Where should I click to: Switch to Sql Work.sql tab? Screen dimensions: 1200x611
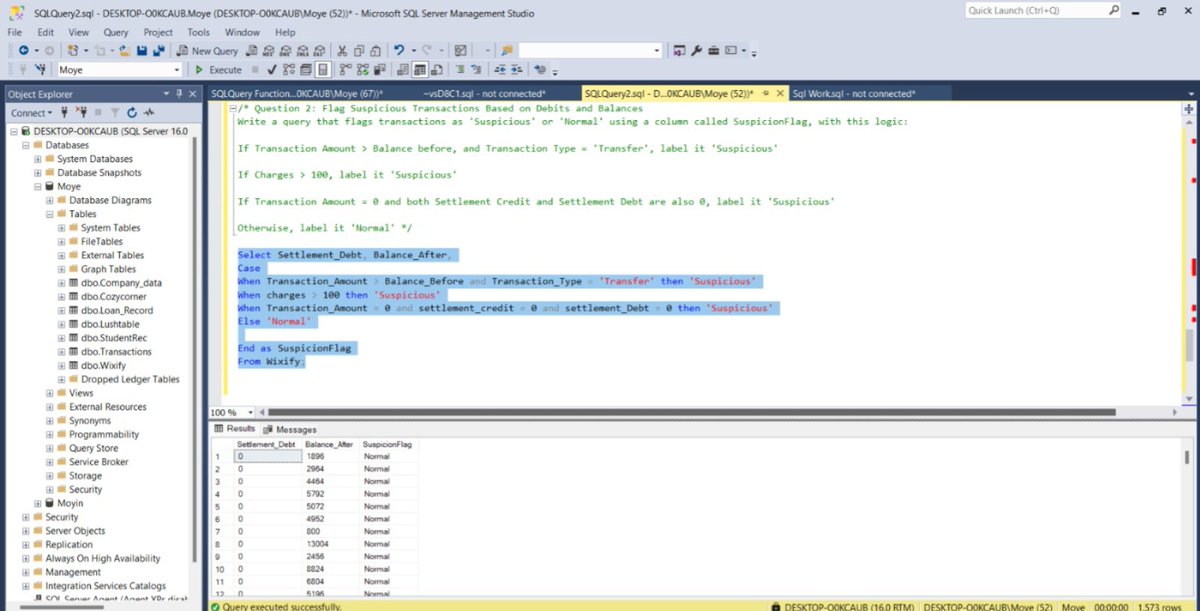[853, 94]
